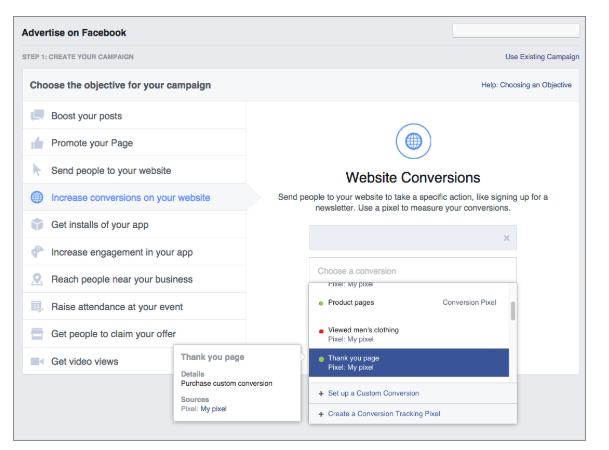The width and height of the screenshot is (609, 450).
Task: Click the Website Conversions heading
Action: (413, 178)
